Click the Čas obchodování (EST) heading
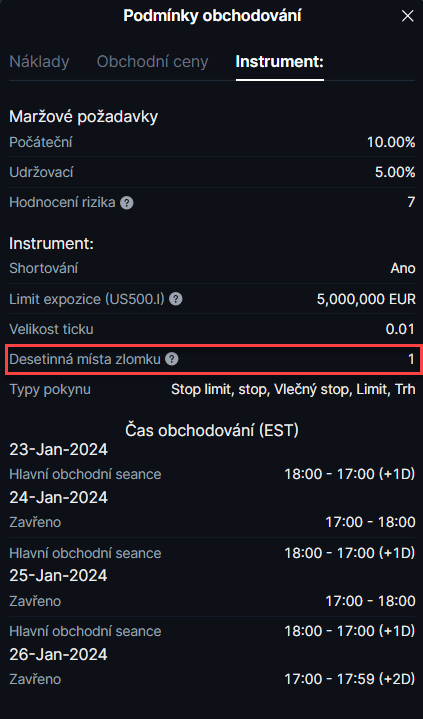This screenshot has width=423, height=719. pyautogui.click(x=212, y=430)
